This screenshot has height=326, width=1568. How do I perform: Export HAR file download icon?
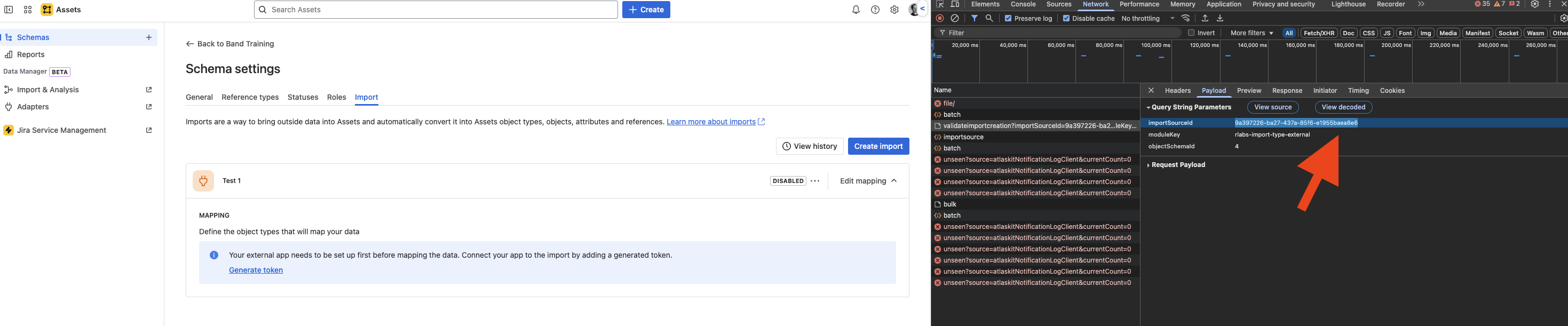pos(1220,18)
